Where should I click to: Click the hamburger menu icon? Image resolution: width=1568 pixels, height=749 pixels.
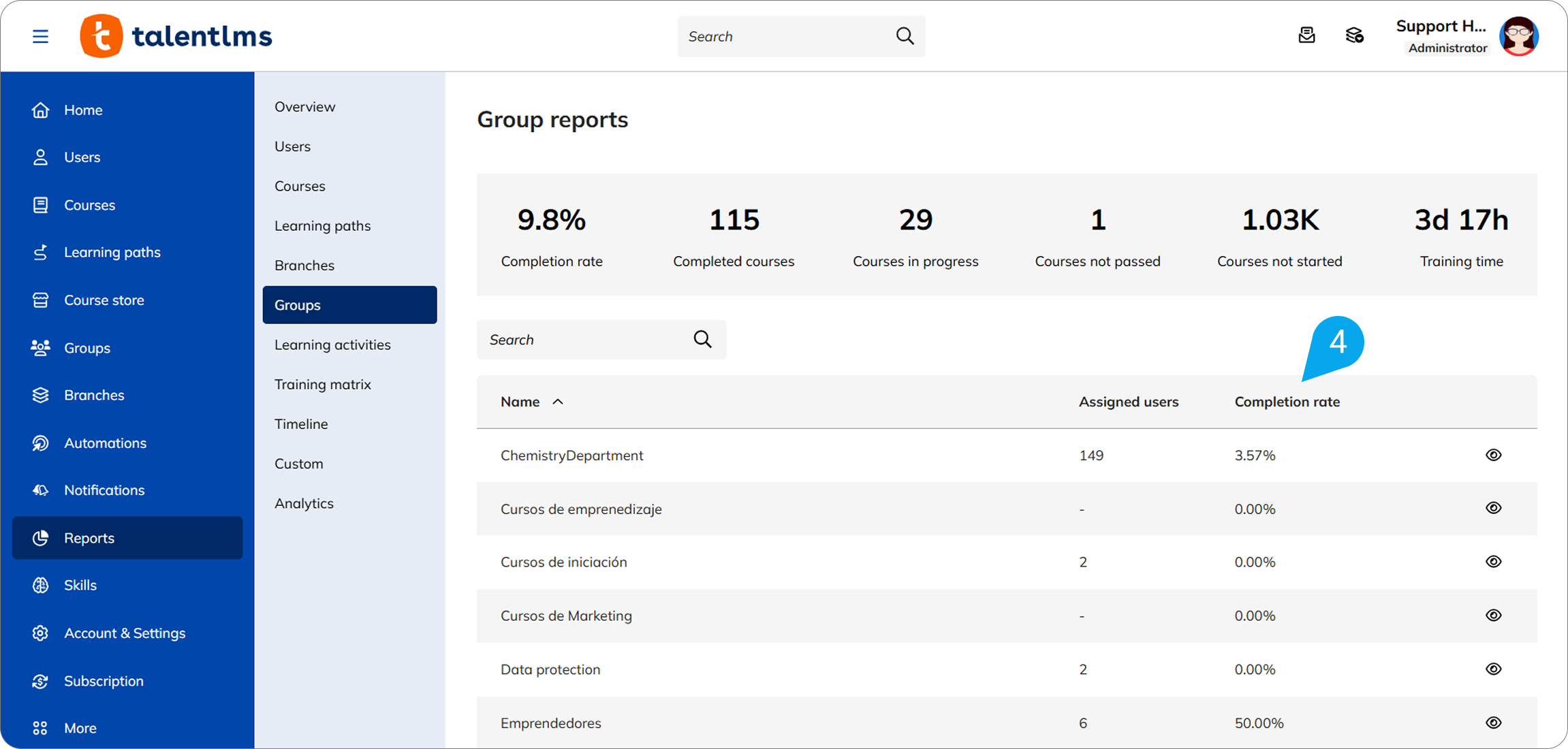pyautogui.click(x=40, y=36)
